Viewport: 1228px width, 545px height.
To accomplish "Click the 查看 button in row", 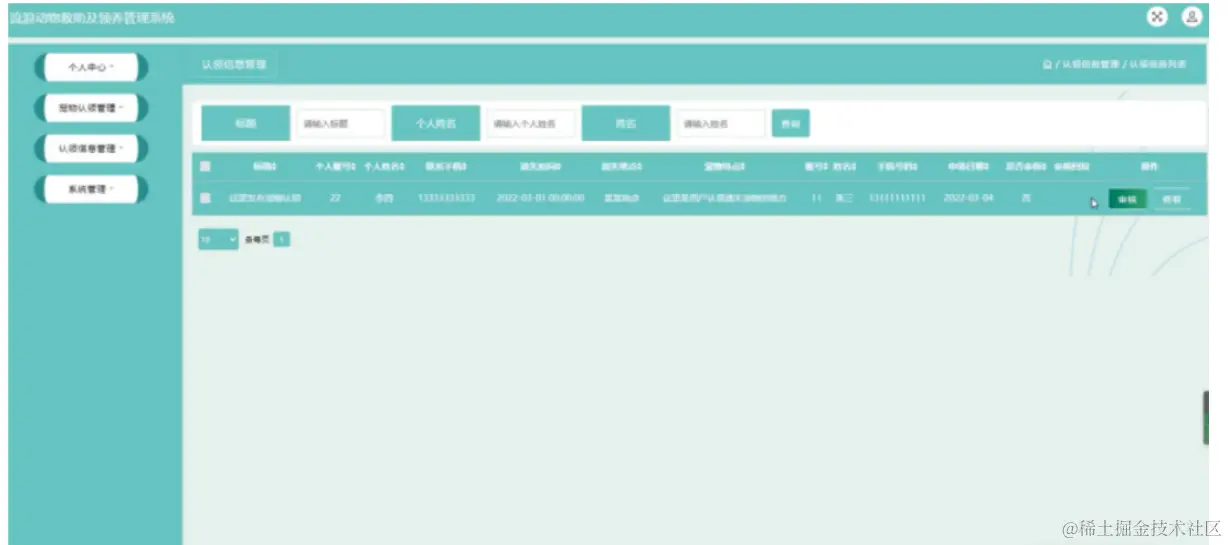I will [x=1171, y=199].
